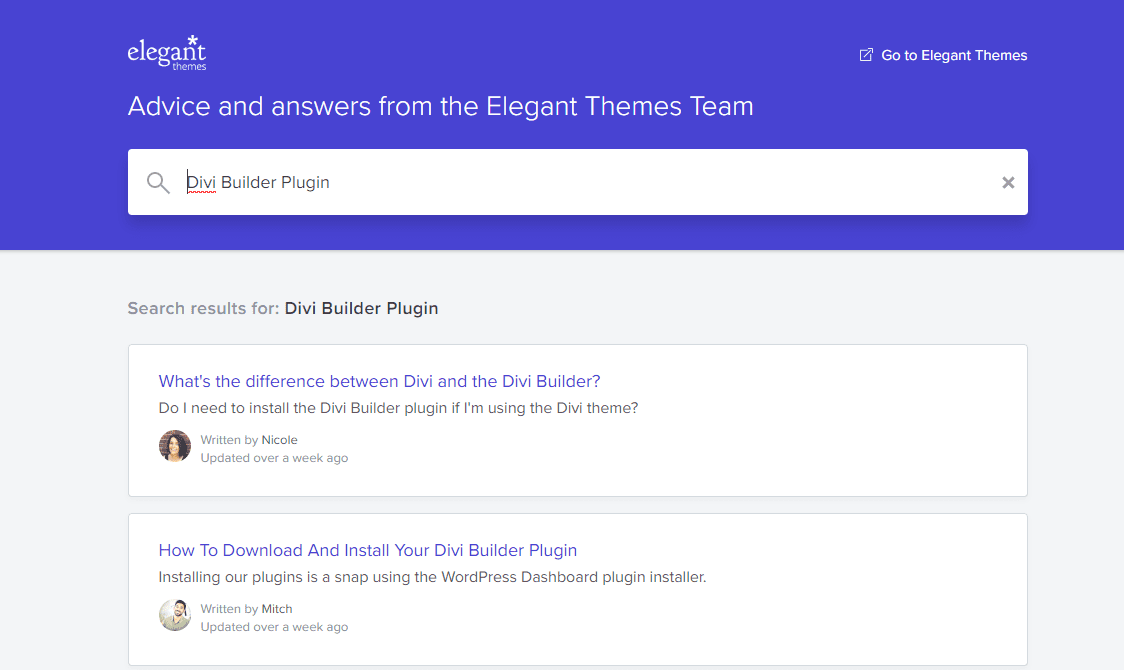This screenshot has height=670, width=1124.
Task: Select the Go to Elegant Themes link
Action: point(953,55)
